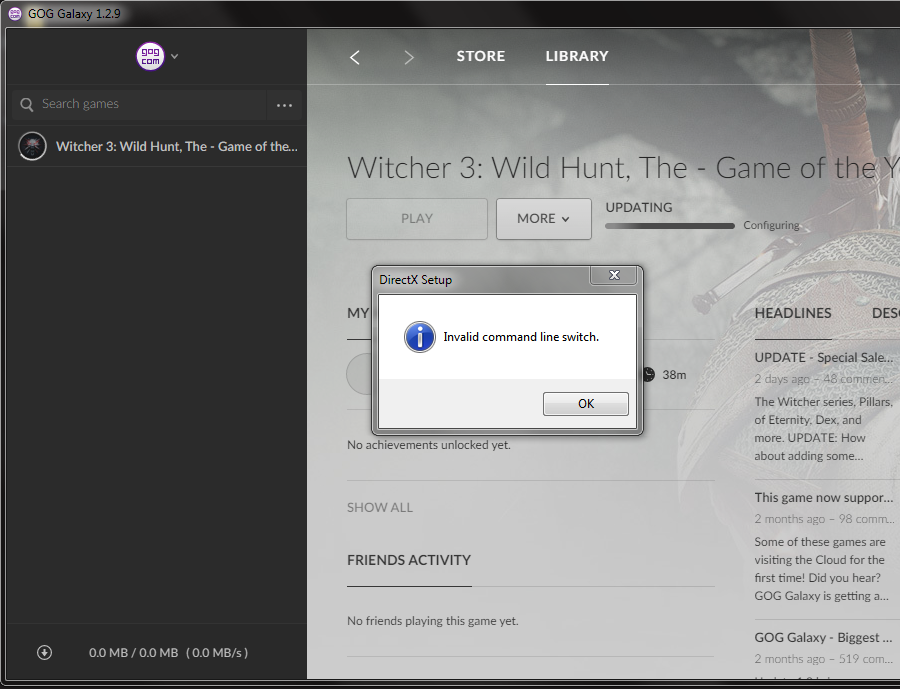Screen dimensions: 900x689
Task: Select Witcher 3 in the sidebar game list
Action: point(157,146)
